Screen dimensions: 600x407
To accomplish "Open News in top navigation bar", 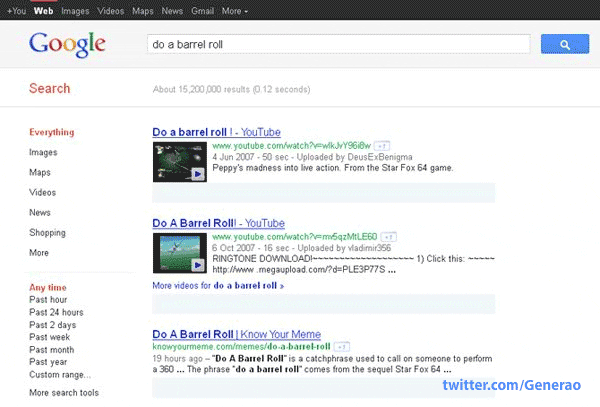I will point(172,11).
